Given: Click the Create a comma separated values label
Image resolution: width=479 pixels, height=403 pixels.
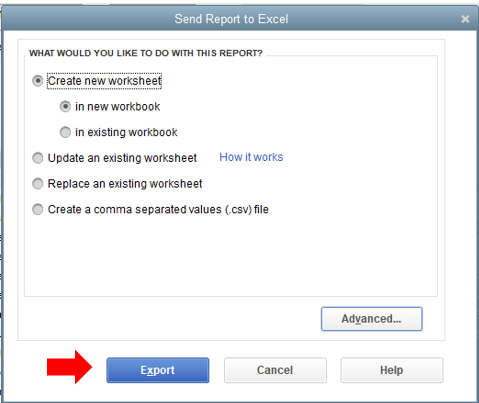Looking at the screenshot, I should tap(158, 209).
